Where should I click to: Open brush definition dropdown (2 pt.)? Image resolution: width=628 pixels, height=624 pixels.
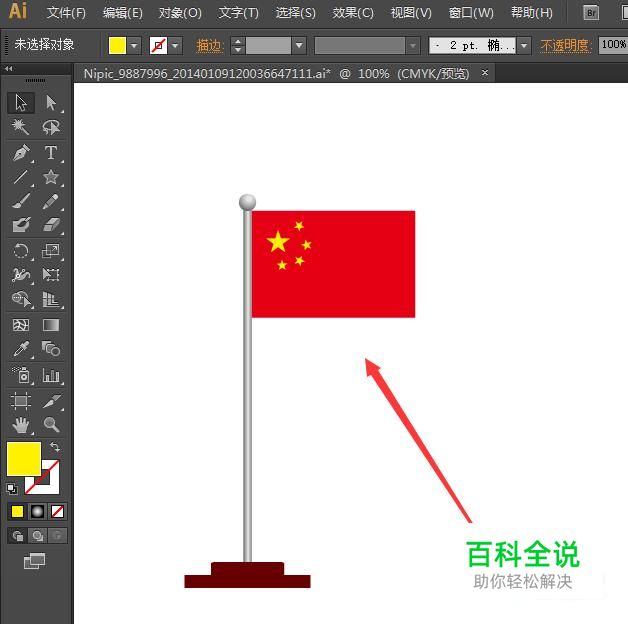click(524, 45)
